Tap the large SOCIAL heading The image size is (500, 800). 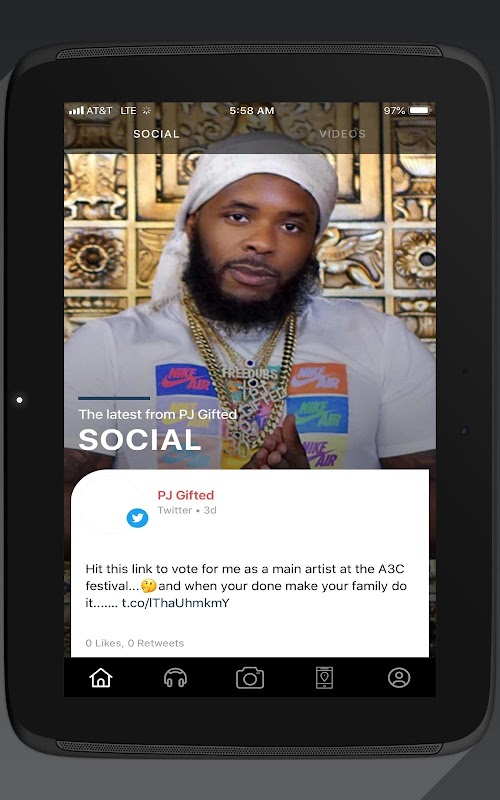(140, 440)
